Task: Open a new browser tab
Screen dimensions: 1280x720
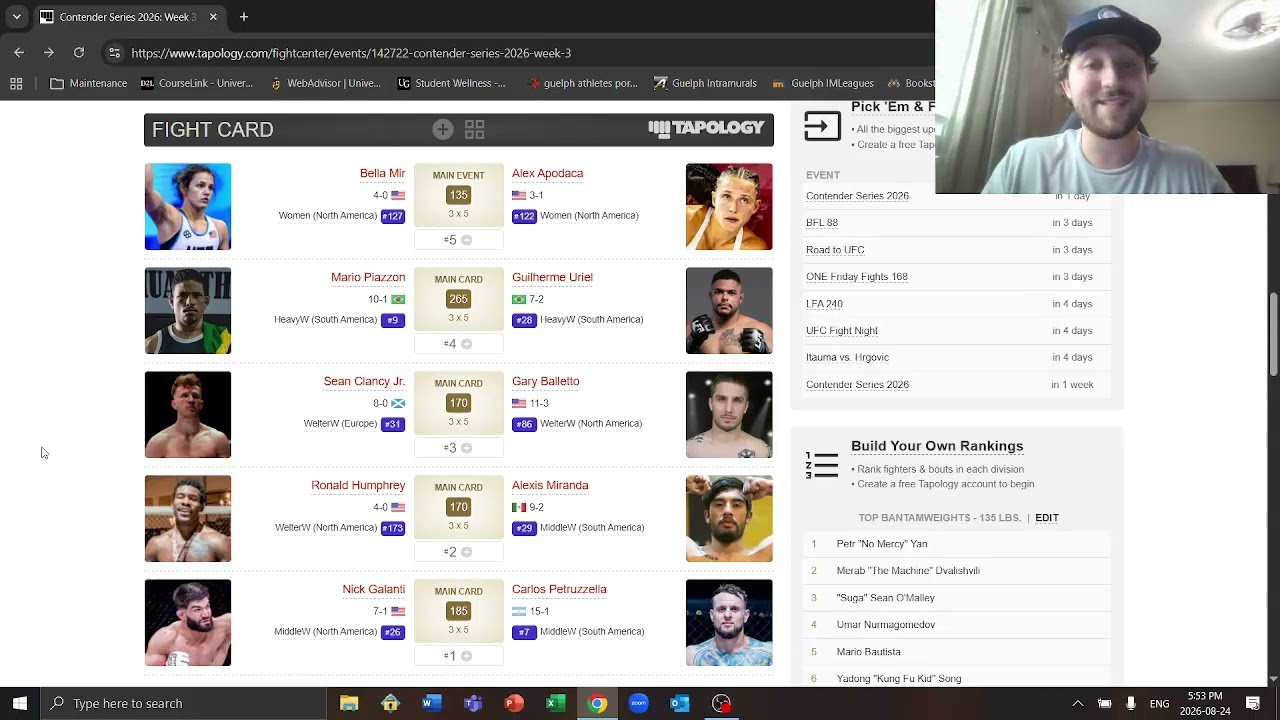Action: (x=244, y=17)
